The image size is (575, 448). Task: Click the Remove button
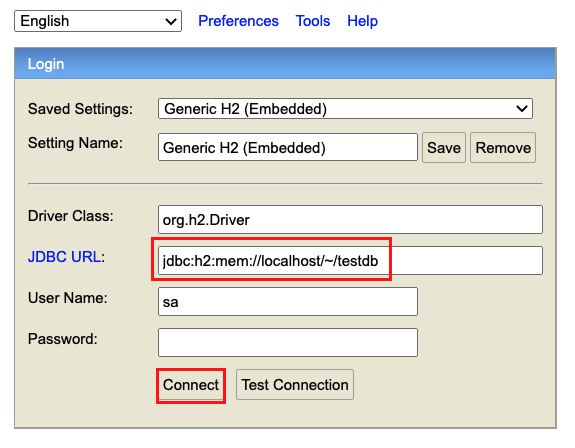coord(503,148)
